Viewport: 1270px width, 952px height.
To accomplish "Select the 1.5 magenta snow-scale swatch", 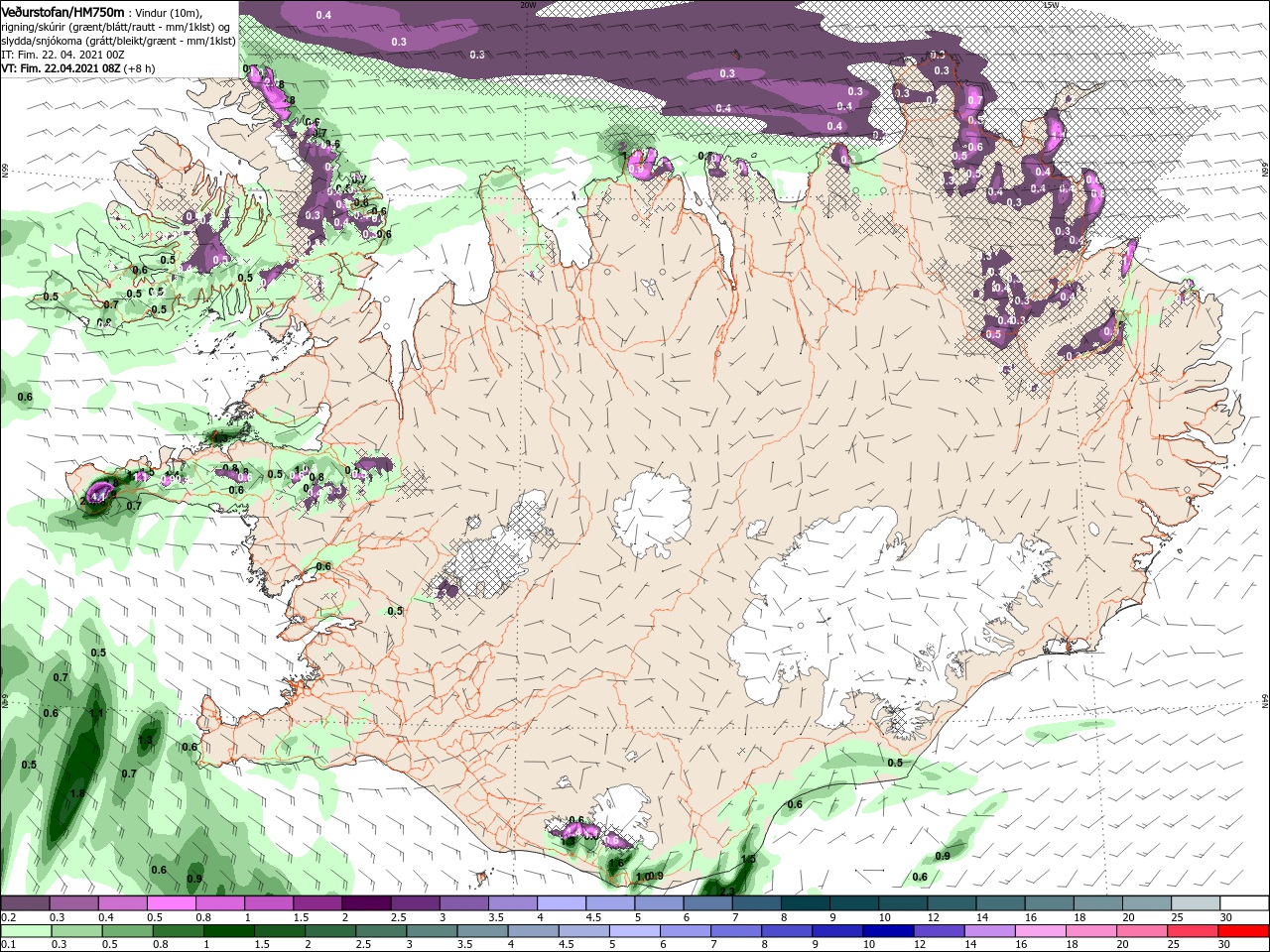I will tap(317, 903).
